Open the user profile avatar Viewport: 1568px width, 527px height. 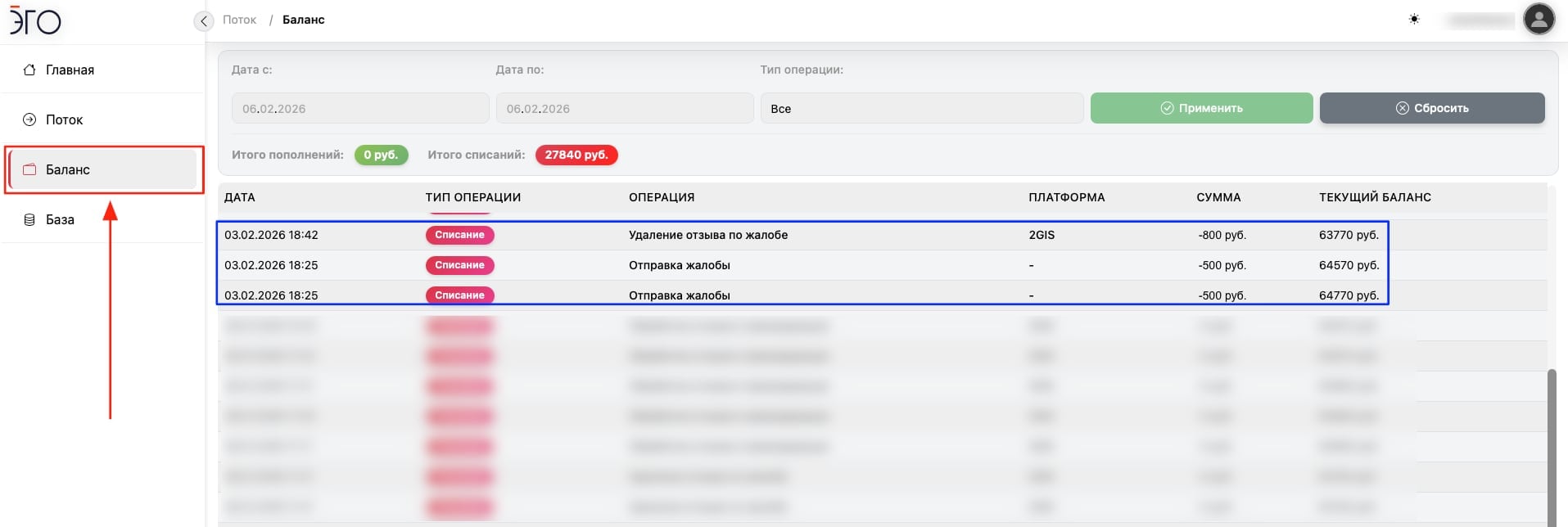1539,20
